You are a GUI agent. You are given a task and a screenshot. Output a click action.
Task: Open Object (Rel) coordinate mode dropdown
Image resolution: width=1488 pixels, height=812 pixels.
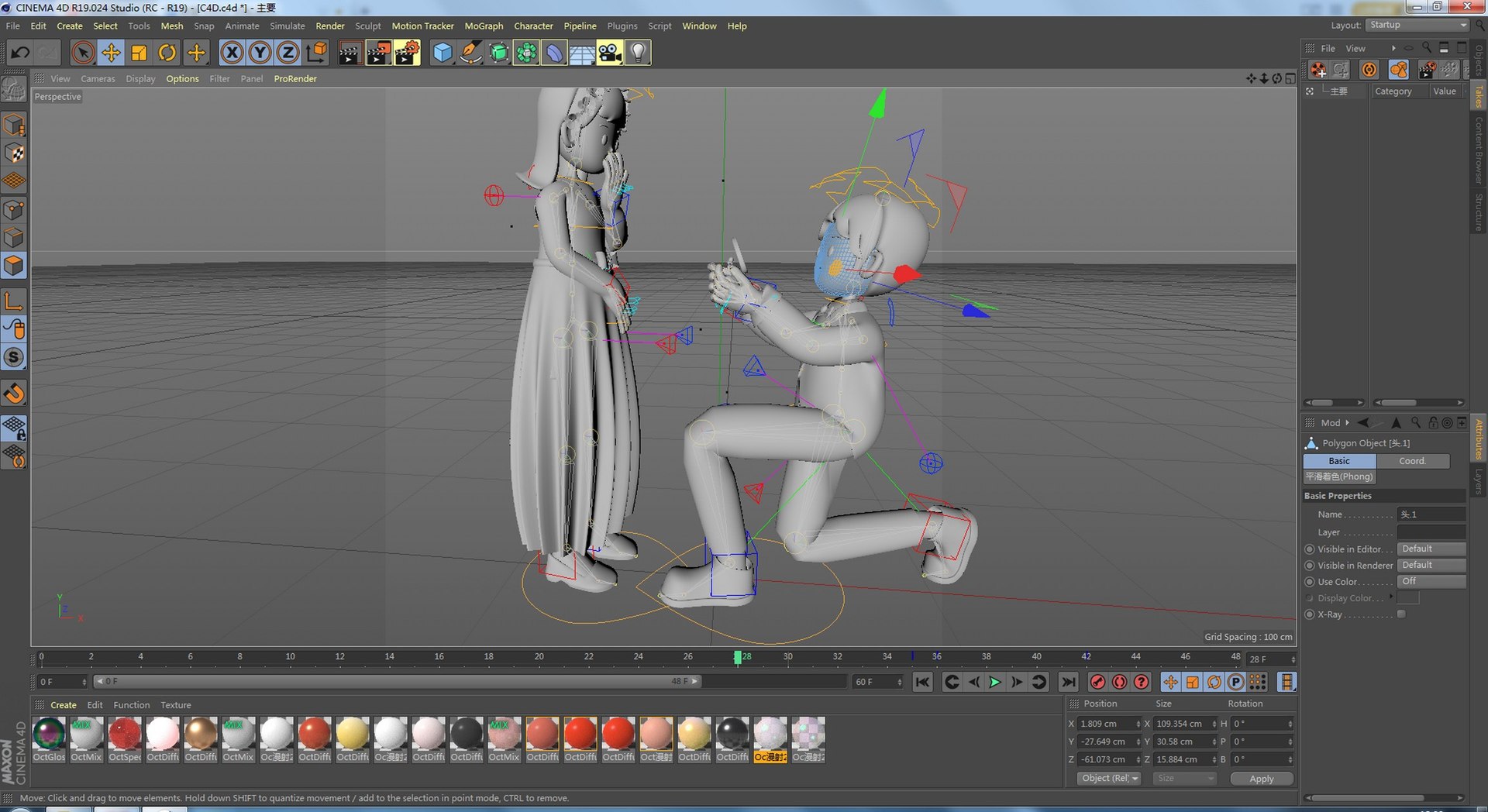click(1109, 778)
